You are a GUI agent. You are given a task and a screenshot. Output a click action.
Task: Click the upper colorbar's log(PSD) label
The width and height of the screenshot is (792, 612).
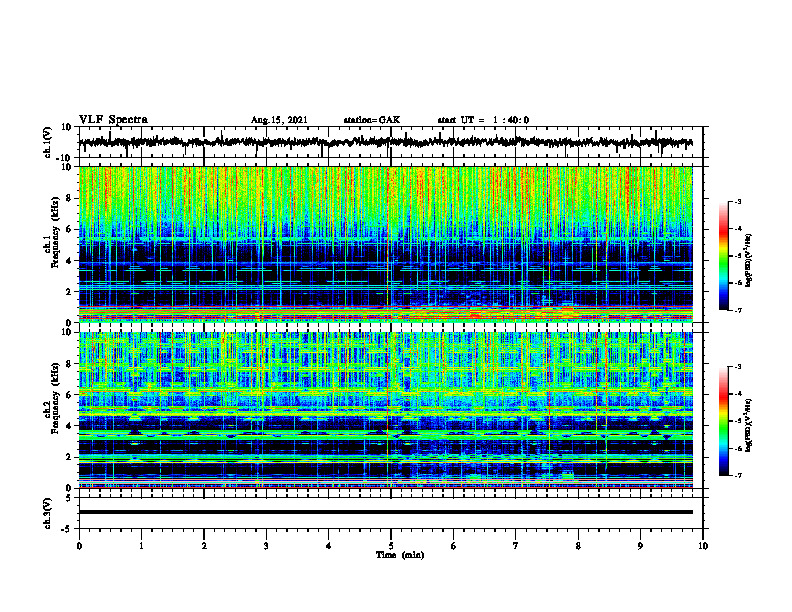pyautogui.click(x=749, y=260)
